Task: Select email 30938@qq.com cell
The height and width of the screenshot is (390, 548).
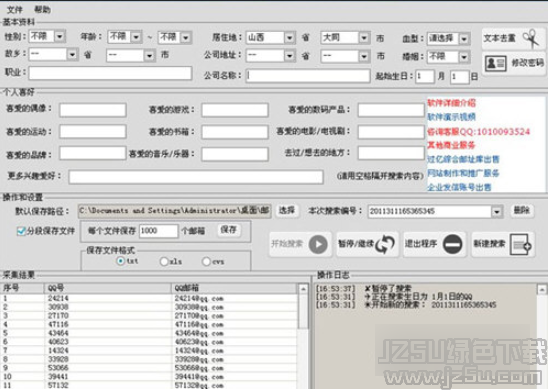Action: [235, 307]
